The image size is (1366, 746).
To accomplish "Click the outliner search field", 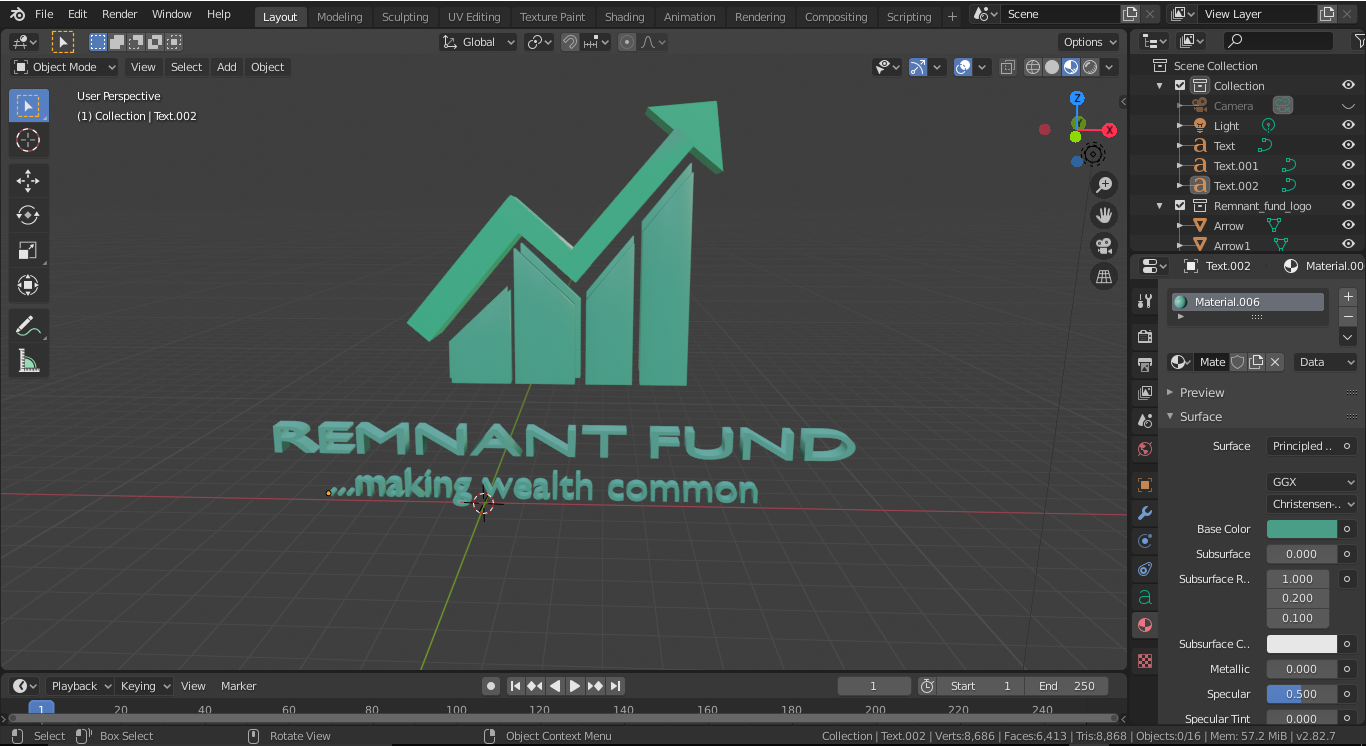I will pyautogui.click(x=1280, y=41).
